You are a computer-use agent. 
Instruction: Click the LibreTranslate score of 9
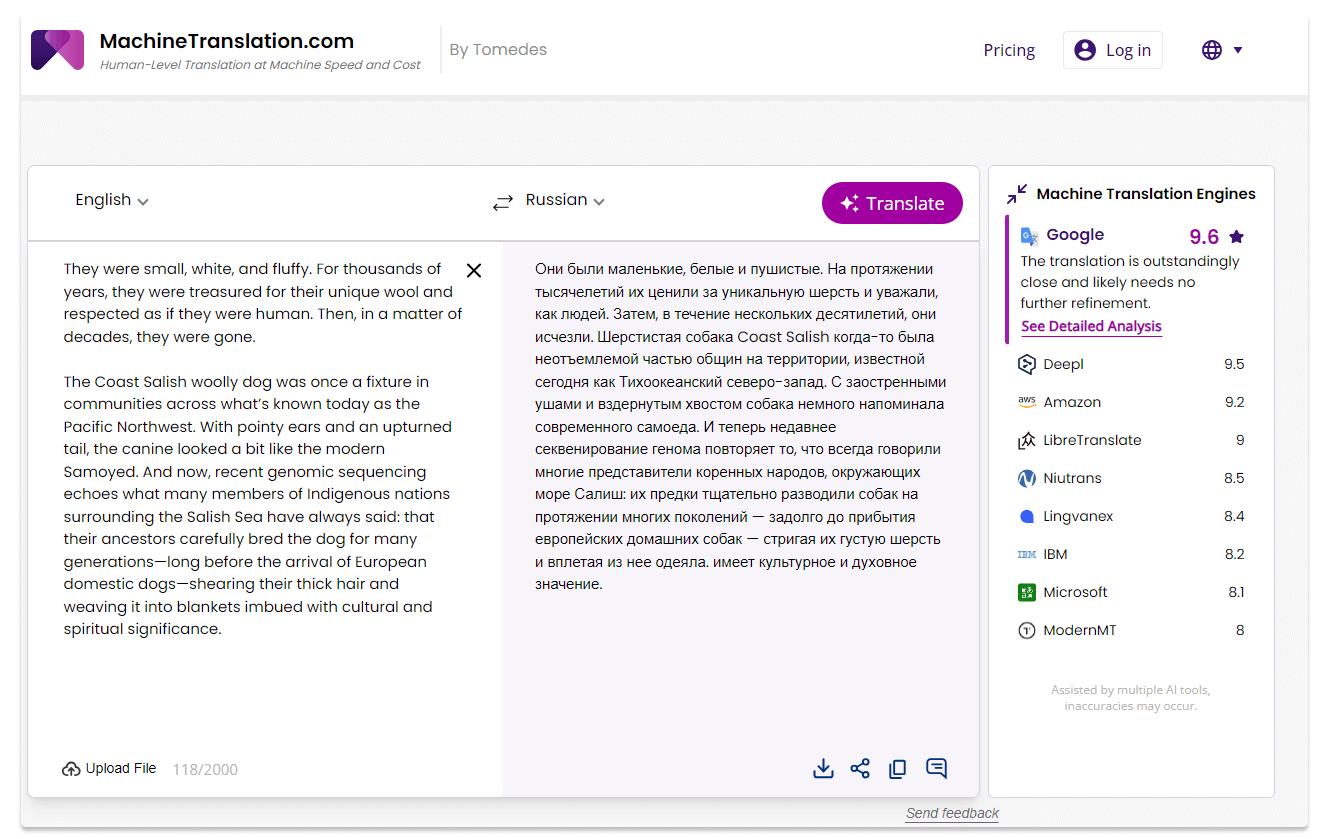click(1240, 440)
